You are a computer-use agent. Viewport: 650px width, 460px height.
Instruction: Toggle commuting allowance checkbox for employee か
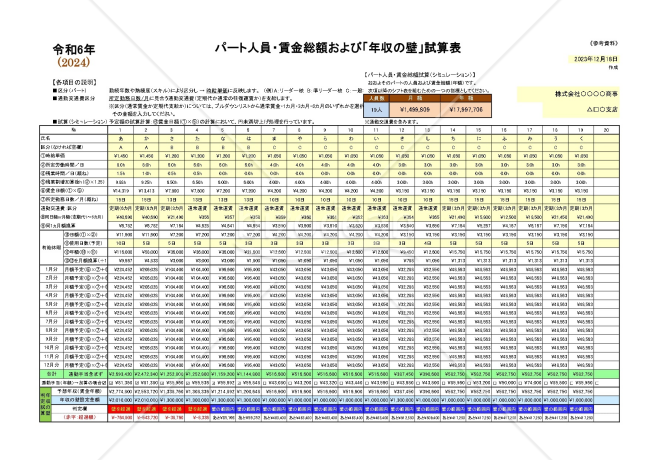coord(136,383)
